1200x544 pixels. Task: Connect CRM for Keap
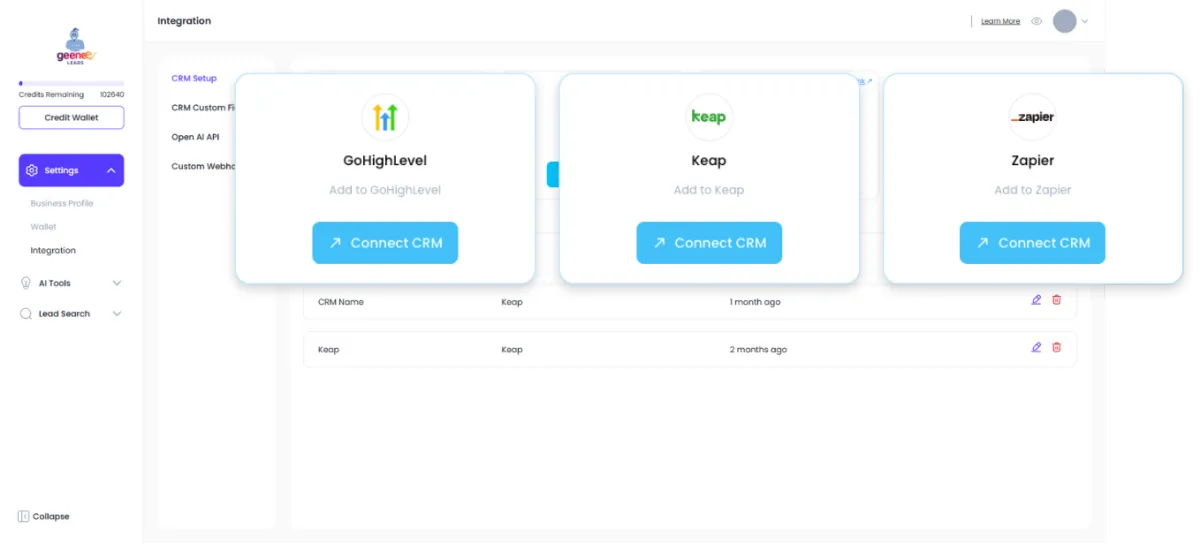click(x=709, y=243)
